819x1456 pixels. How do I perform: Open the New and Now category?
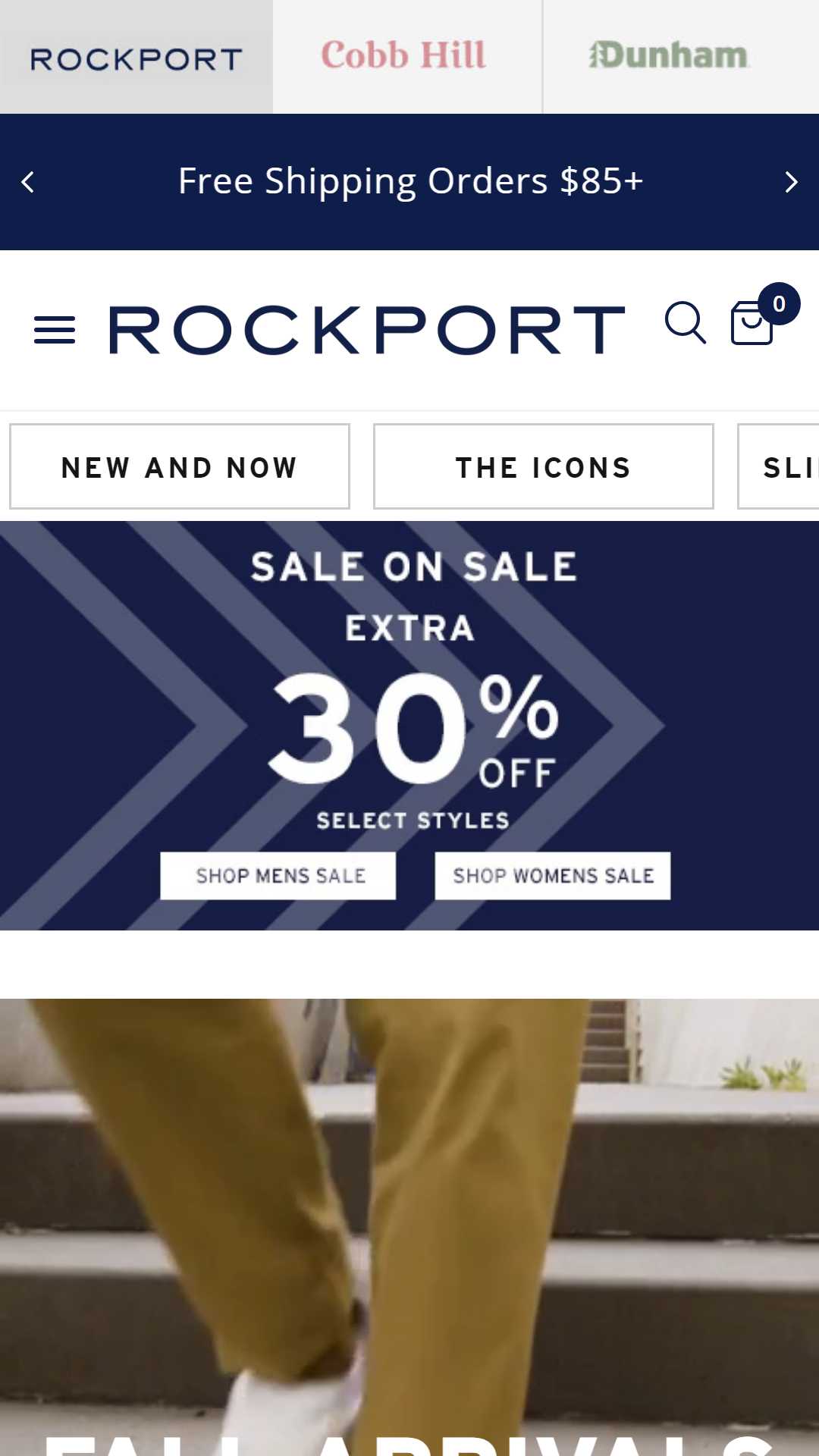tap(180, 466)
